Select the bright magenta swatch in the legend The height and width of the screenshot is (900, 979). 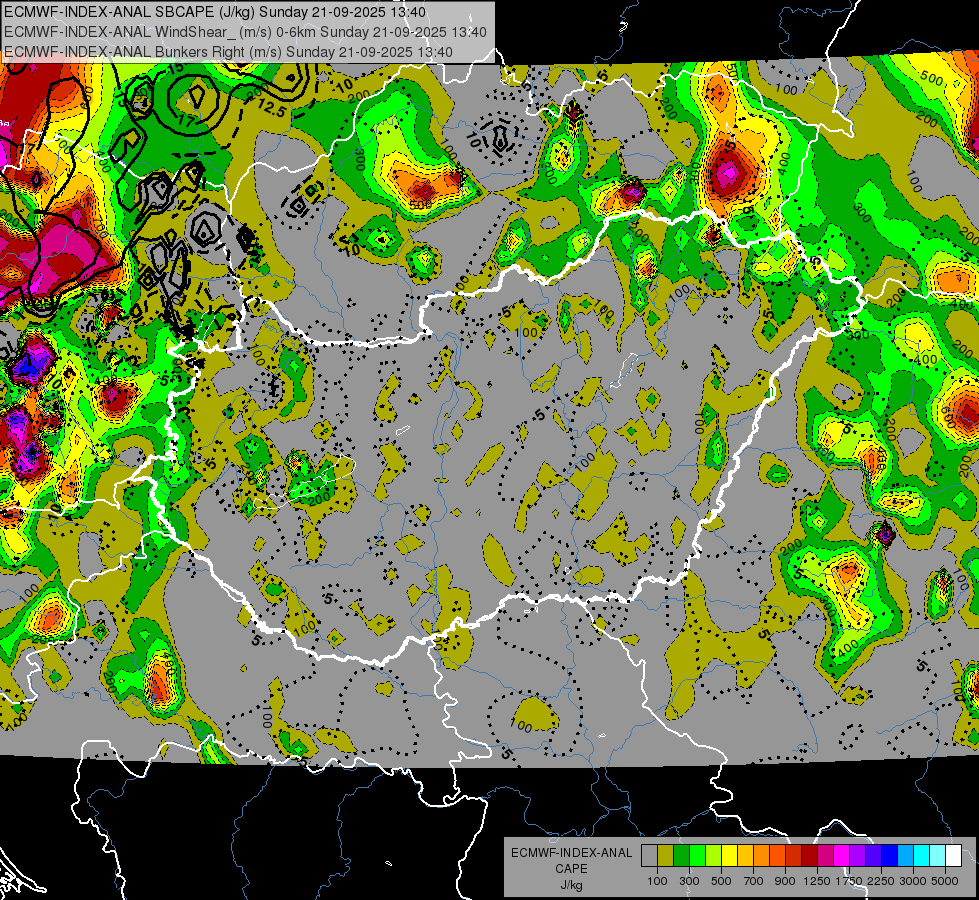(841, 856)
